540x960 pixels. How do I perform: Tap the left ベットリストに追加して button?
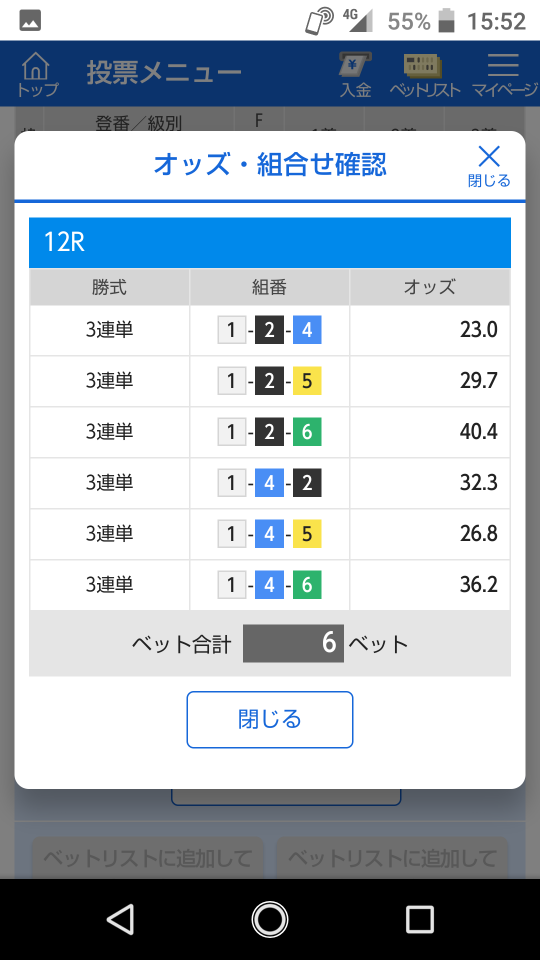[x=148, y=858]
